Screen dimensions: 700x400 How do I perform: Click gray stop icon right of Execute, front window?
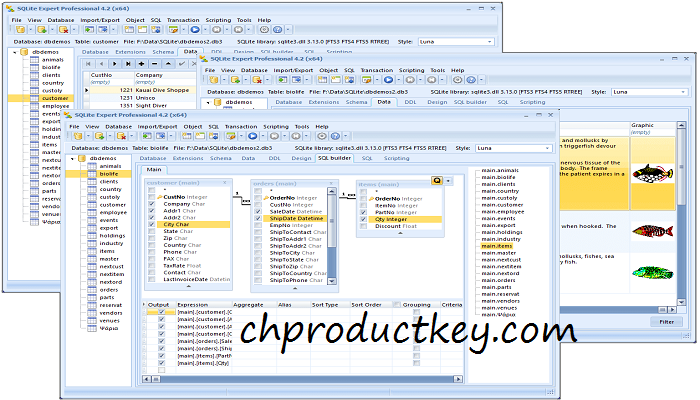275,136
